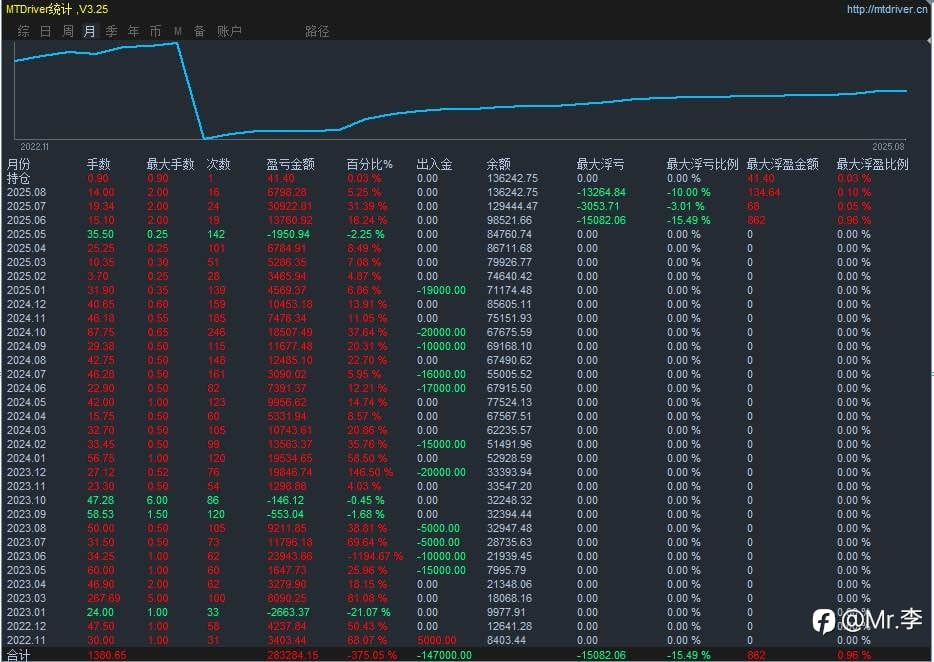Open the 季 quarterly tab
The image size is (934, 662).
click(x=111, y=31)
